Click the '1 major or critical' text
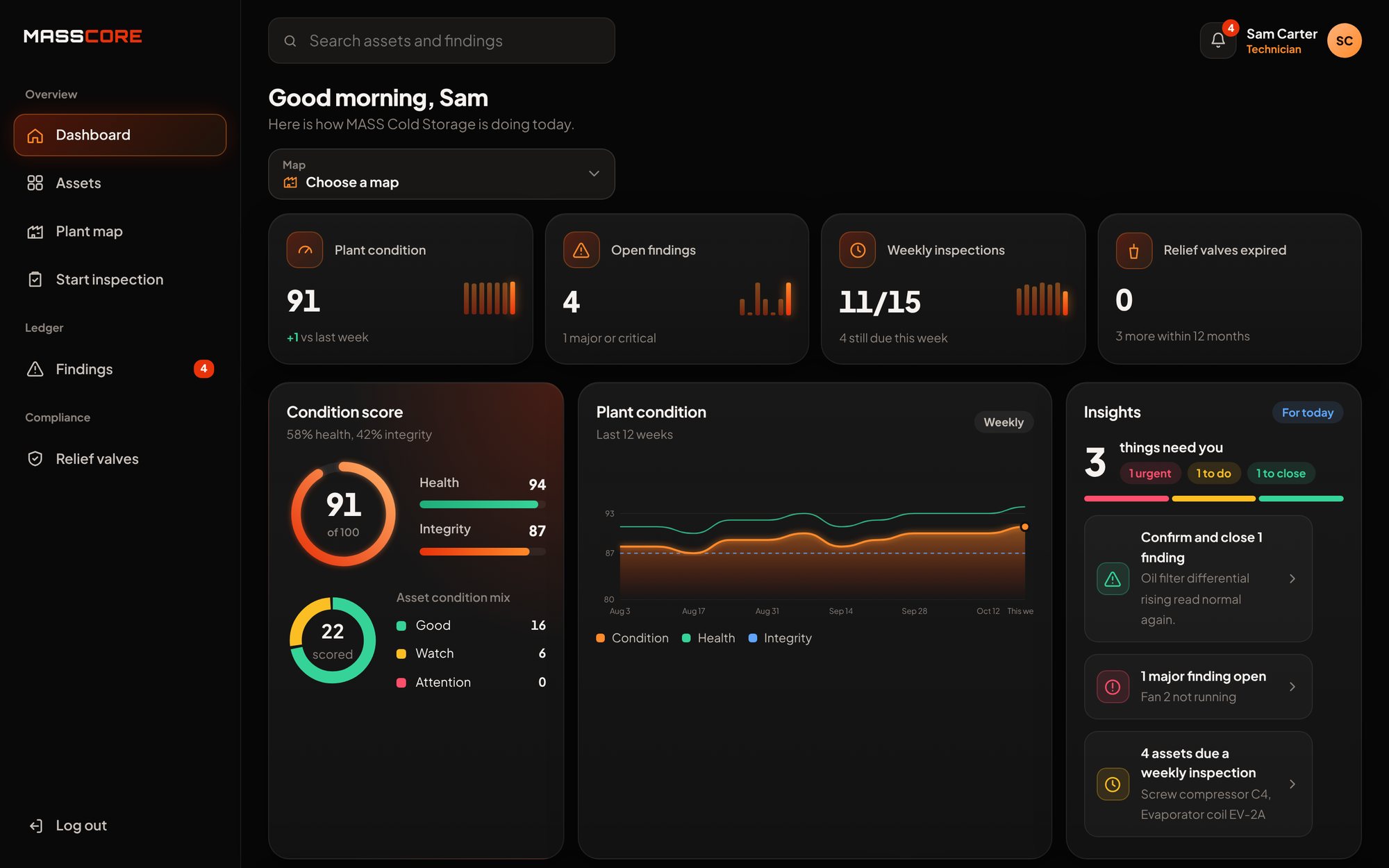The image size is (1389, 868). (x=609, y=338)
